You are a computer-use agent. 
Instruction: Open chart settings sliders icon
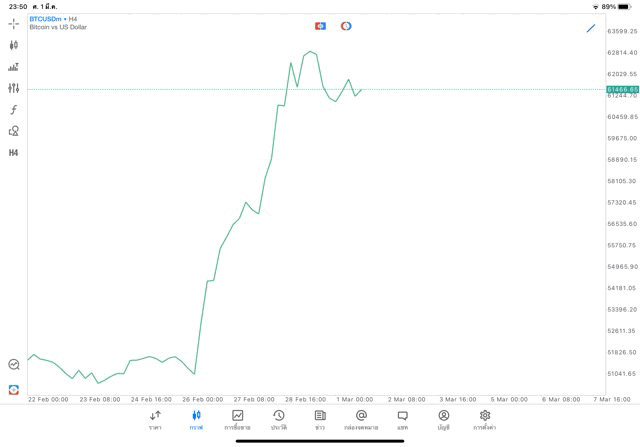pyautogui.click(x=14, y=88)
